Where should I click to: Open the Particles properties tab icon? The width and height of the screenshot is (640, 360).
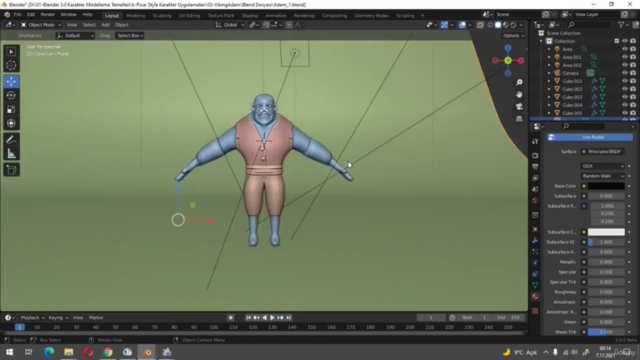[535, 252]
